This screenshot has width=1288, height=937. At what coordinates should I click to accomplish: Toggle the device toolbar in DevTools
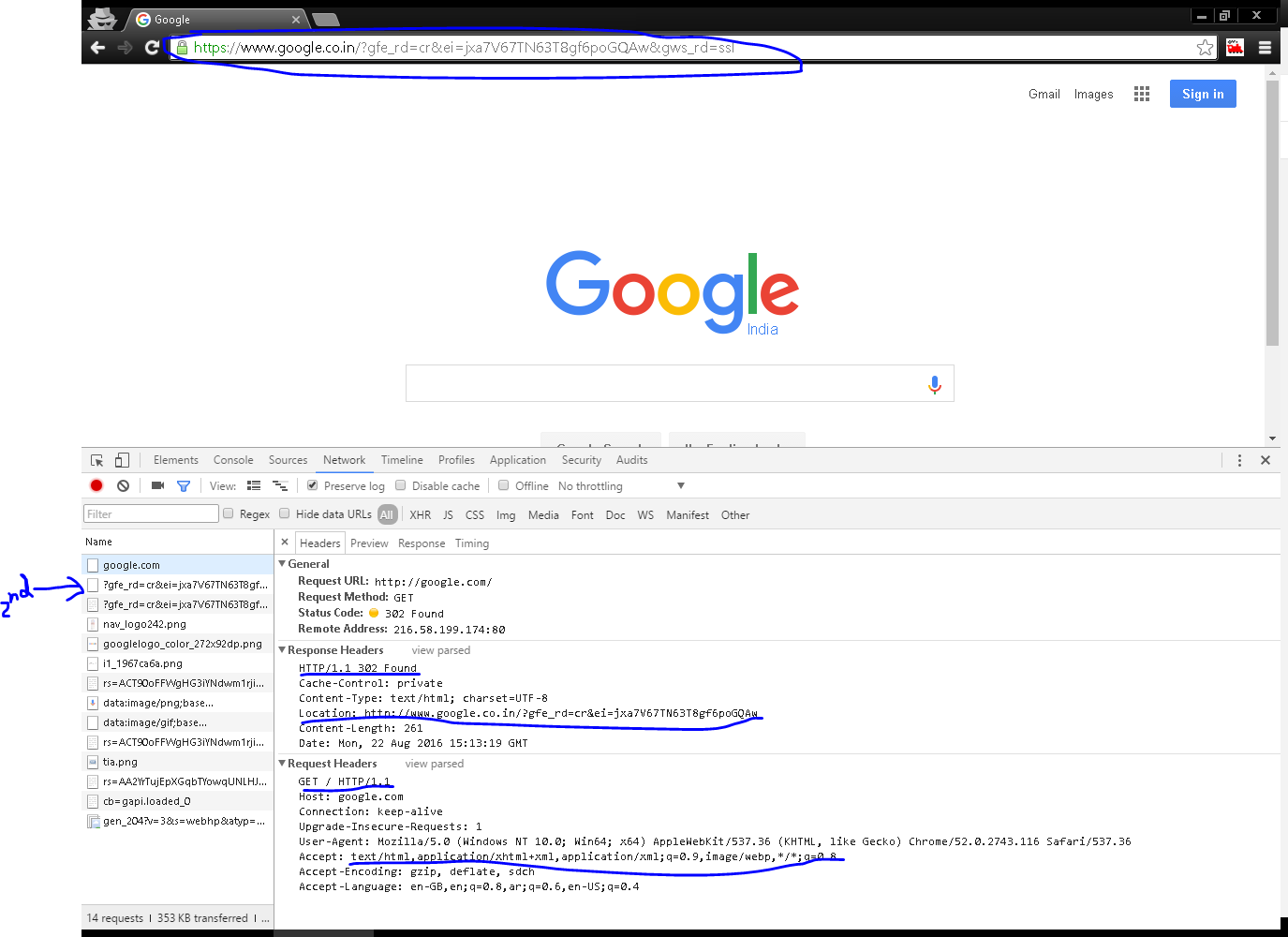[x=122, y=460]
